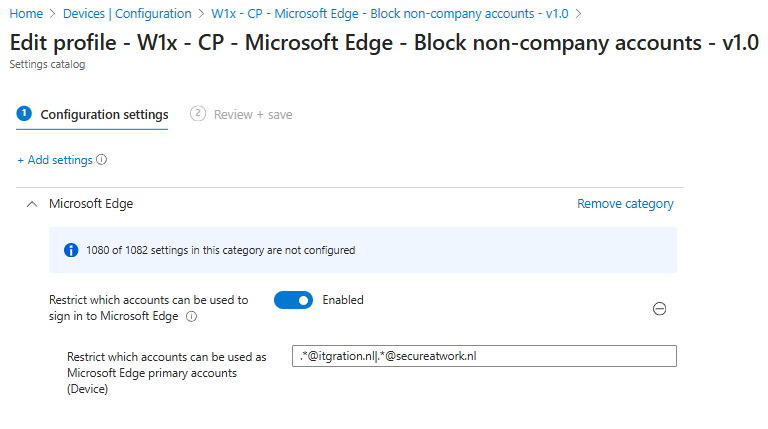
Task: Click the Add settings info icon
Action: 102,160
